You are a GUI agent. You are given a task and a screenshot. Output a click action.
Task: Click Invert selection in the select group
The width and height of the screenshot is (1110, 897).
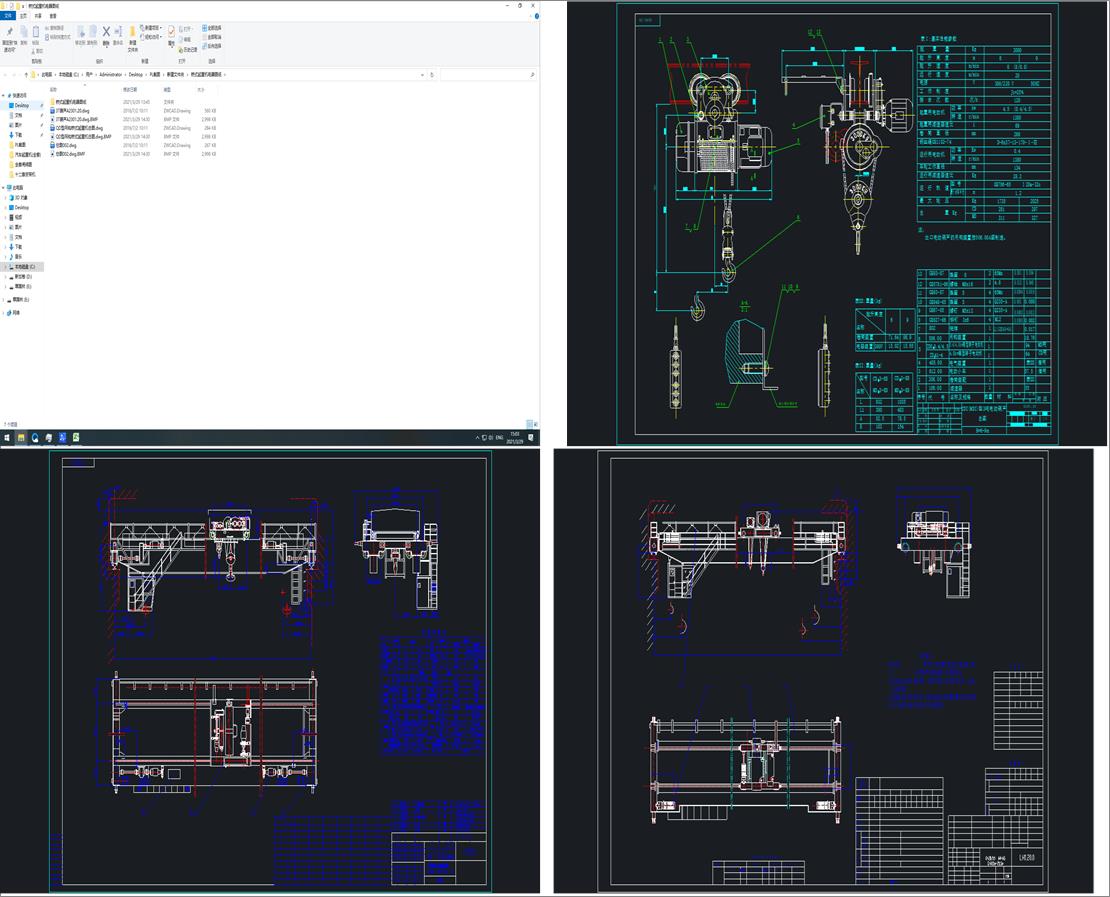point(212,46)
